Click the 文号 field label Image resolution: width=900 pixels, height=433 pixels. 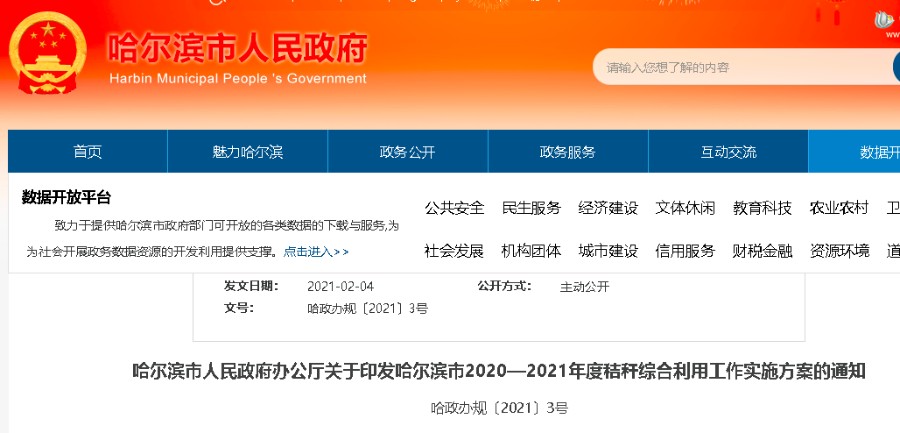pos(239,308)
